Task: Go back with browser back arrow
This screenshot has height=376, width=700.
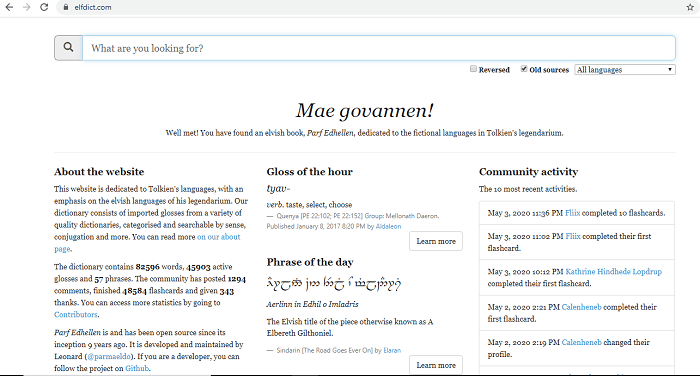Action: (9, 7)
